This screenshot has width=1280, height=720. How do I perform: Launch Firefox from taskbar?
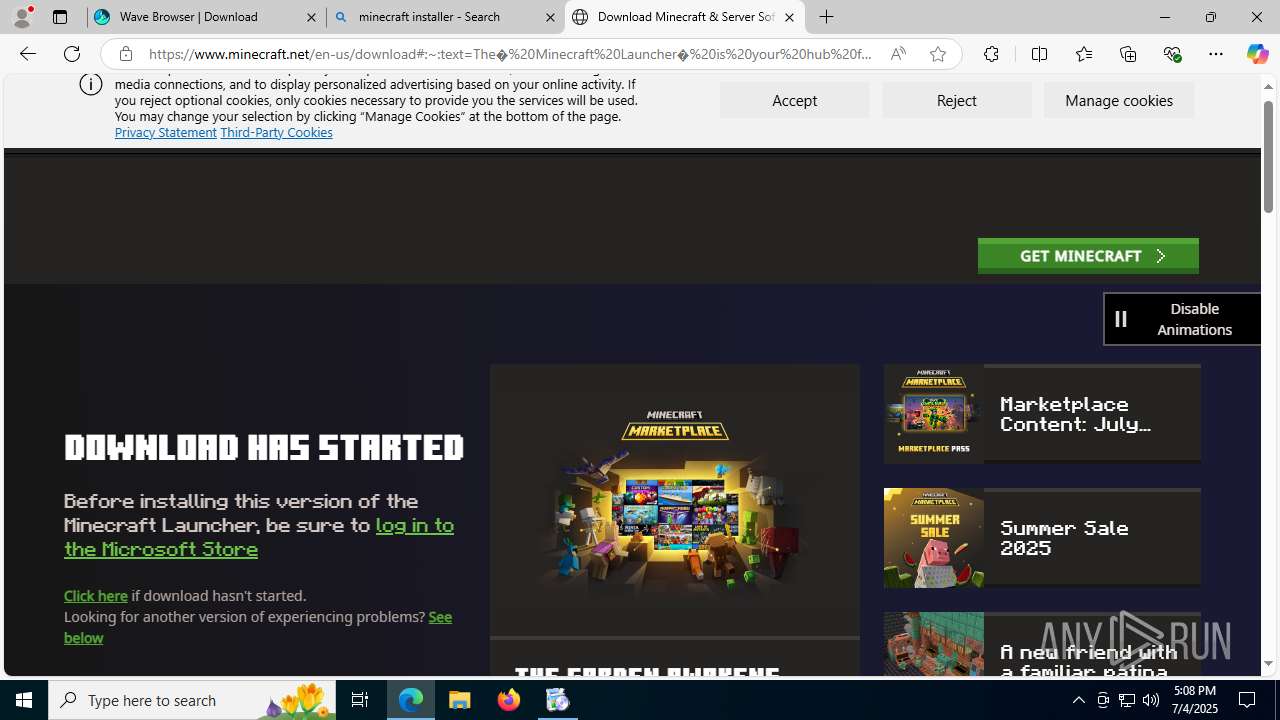coord(509,700)
